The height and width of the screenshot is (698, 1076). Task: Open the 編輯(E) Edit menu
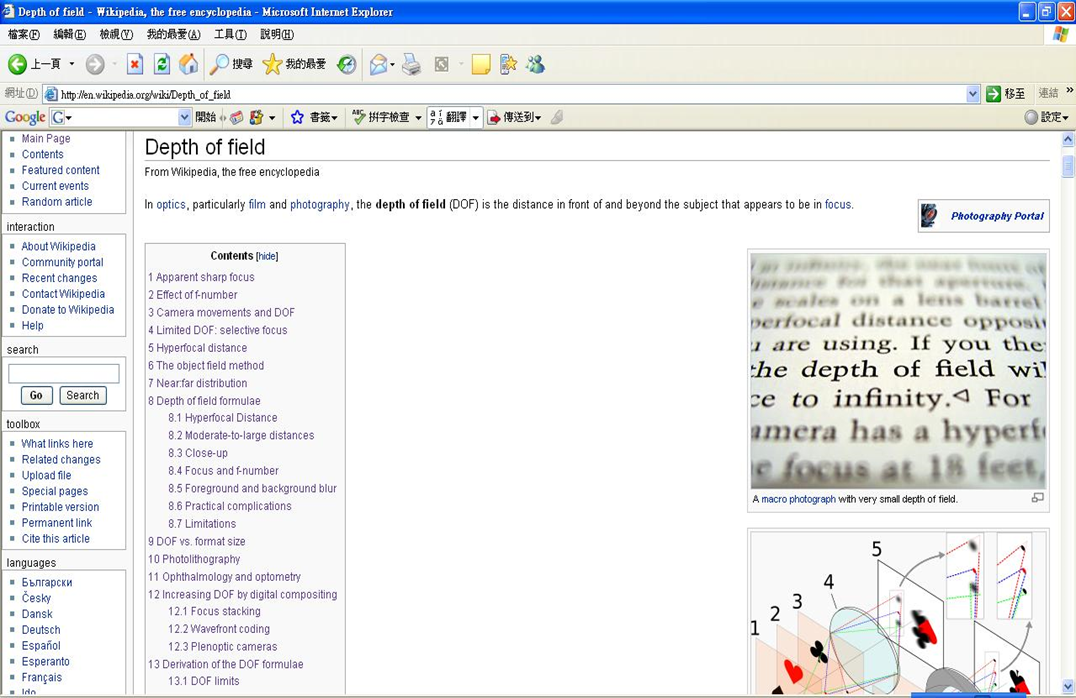69,34
